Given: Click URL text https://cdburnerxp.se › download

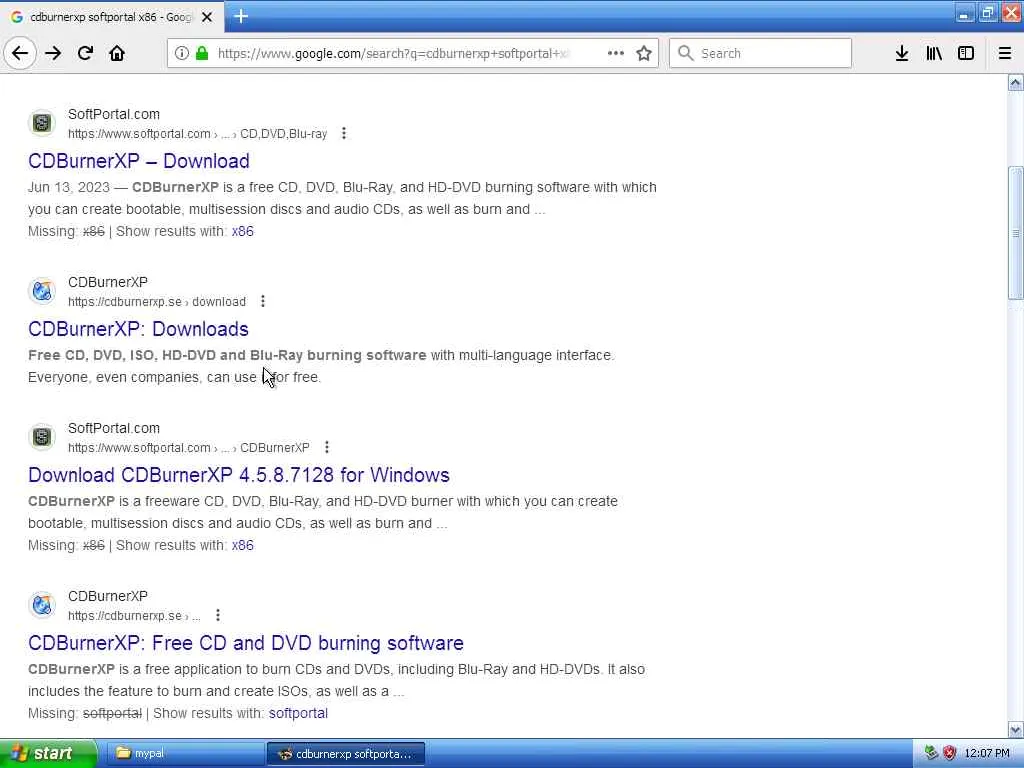Looking at the screenshot, I should (x=157, y=302).
